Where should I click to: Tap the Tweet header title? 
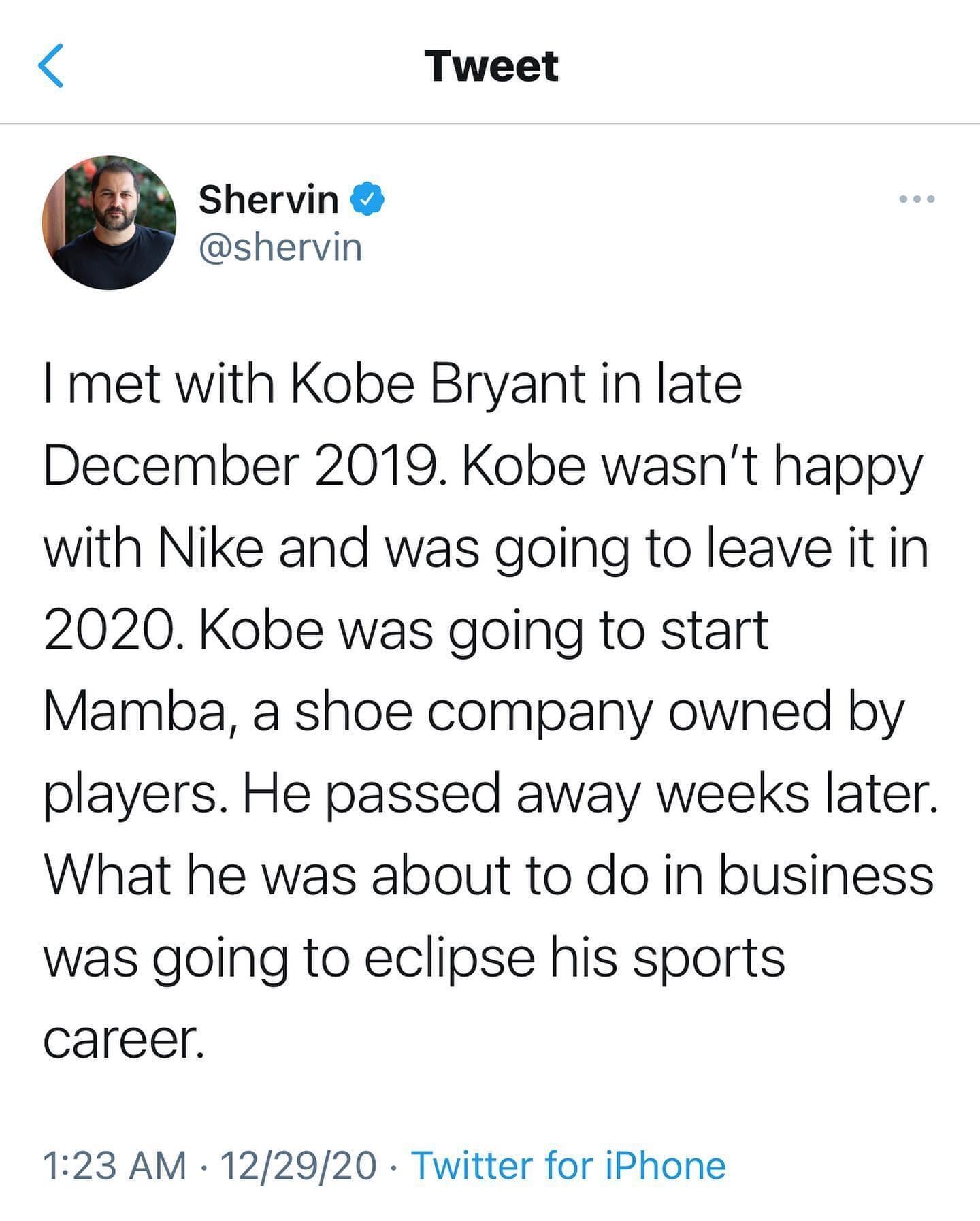pos(491,66)
